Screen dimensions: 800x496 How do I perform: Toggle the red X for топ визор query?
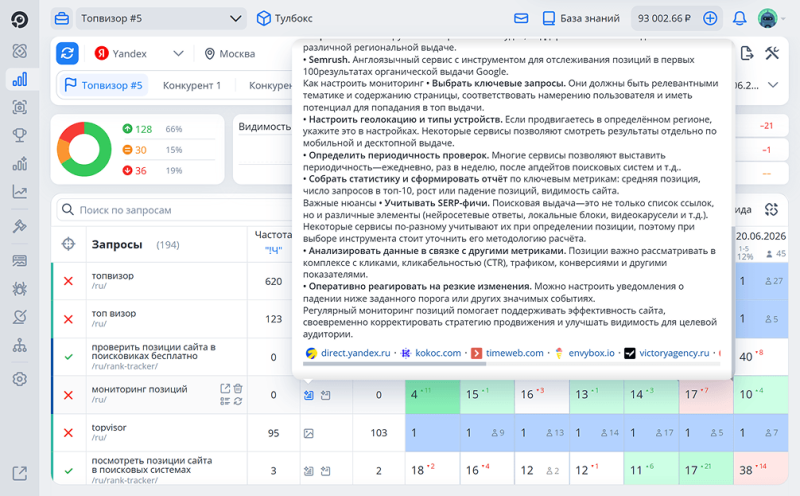click(68, 319)
